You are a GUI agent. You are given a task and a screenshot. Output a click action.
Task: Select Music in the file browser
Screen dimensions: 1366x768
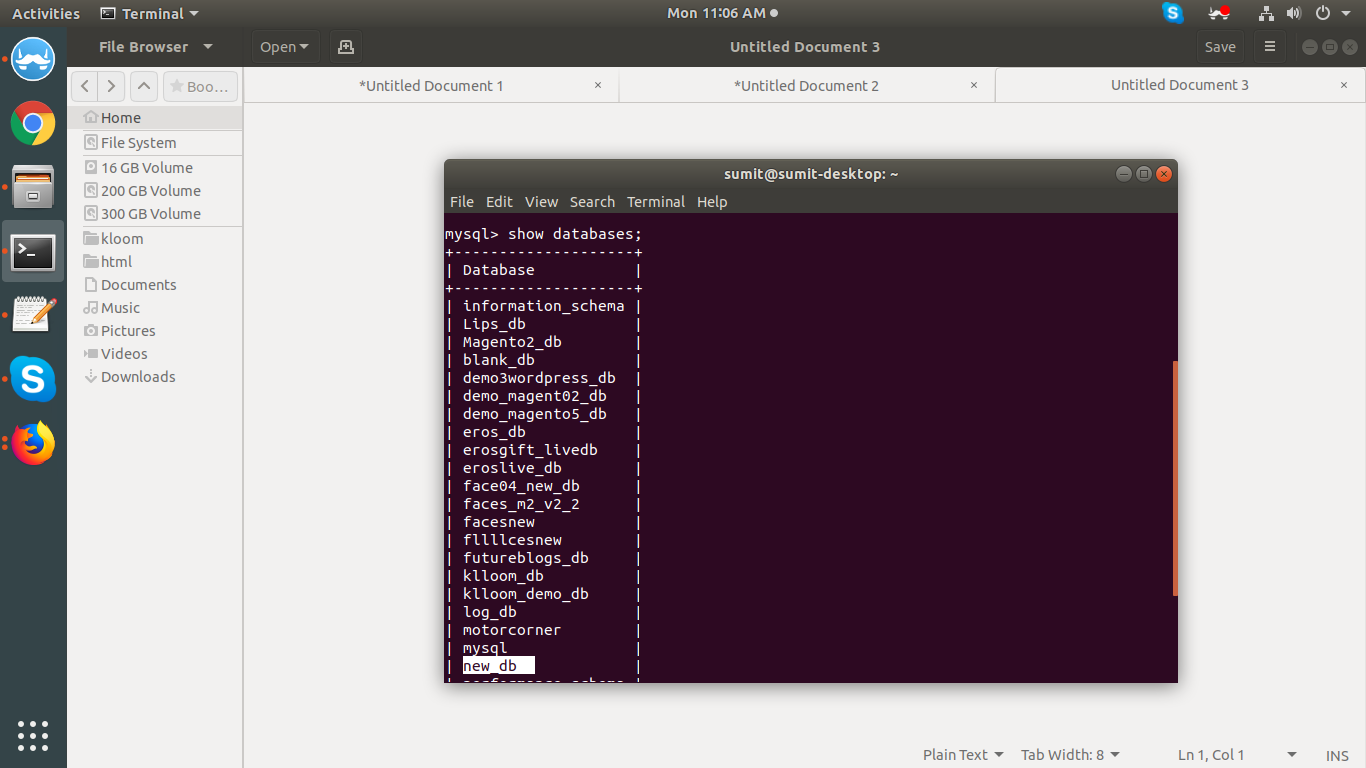pos(155,308)
